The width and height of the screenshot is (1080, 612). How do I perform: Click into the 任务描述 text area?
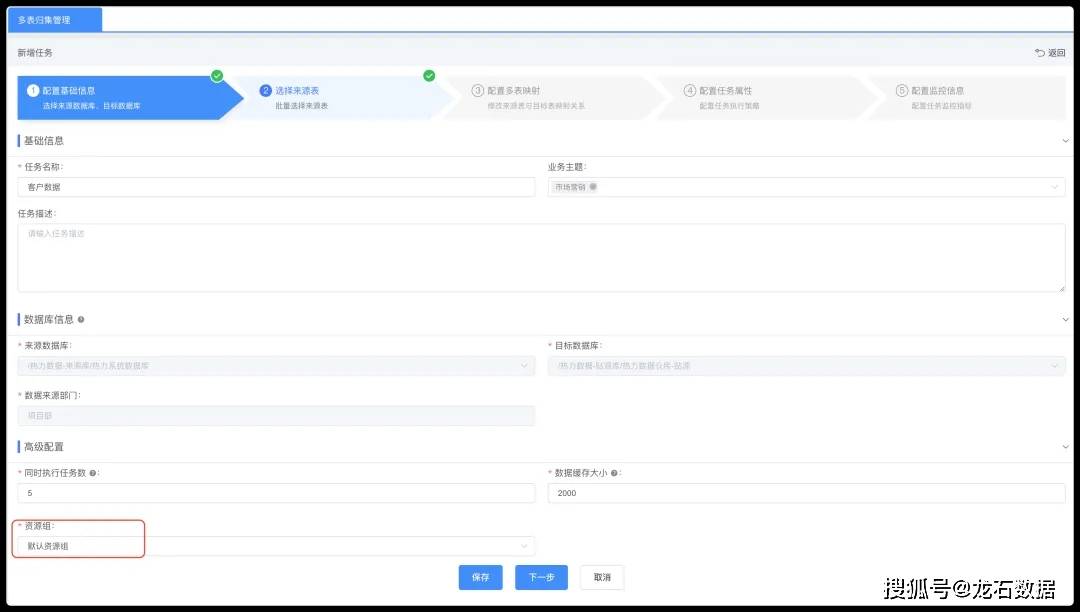point(540,258)
